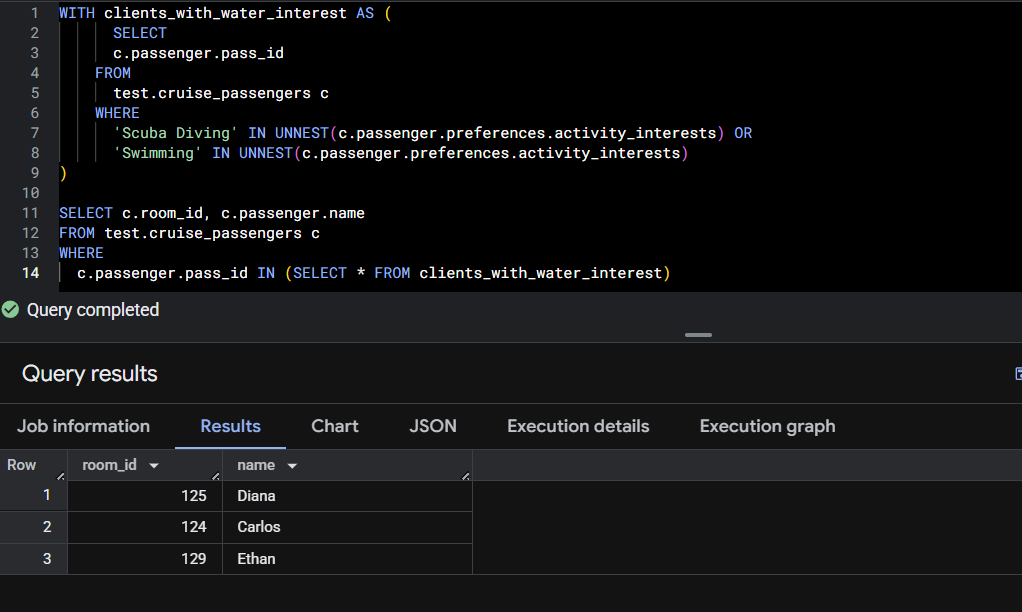View the Execution details tab
The width and height of the screenshot is (1022, 612).
pyautogui.click(x=578, y=426)
